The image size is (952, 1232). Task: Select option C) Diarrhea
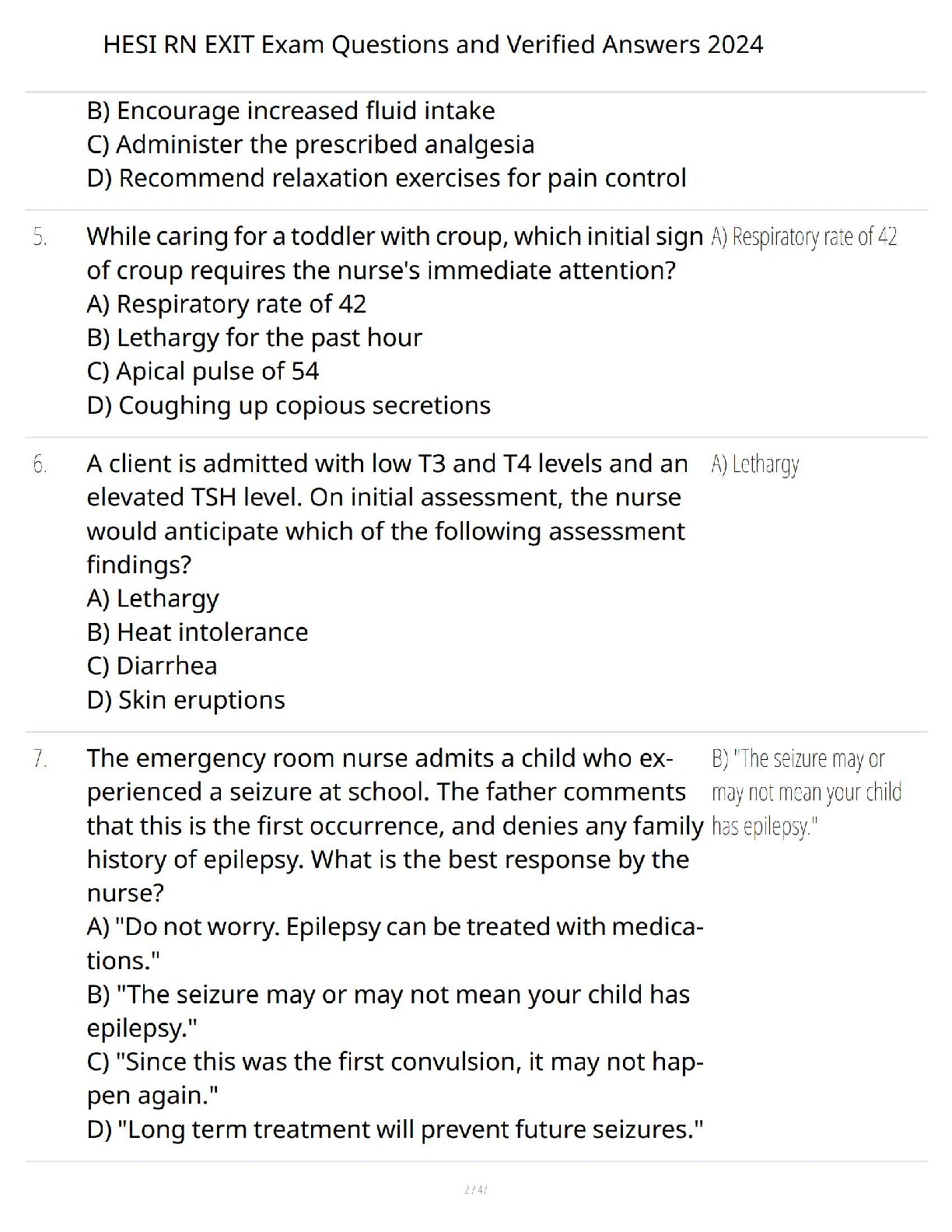152,666
